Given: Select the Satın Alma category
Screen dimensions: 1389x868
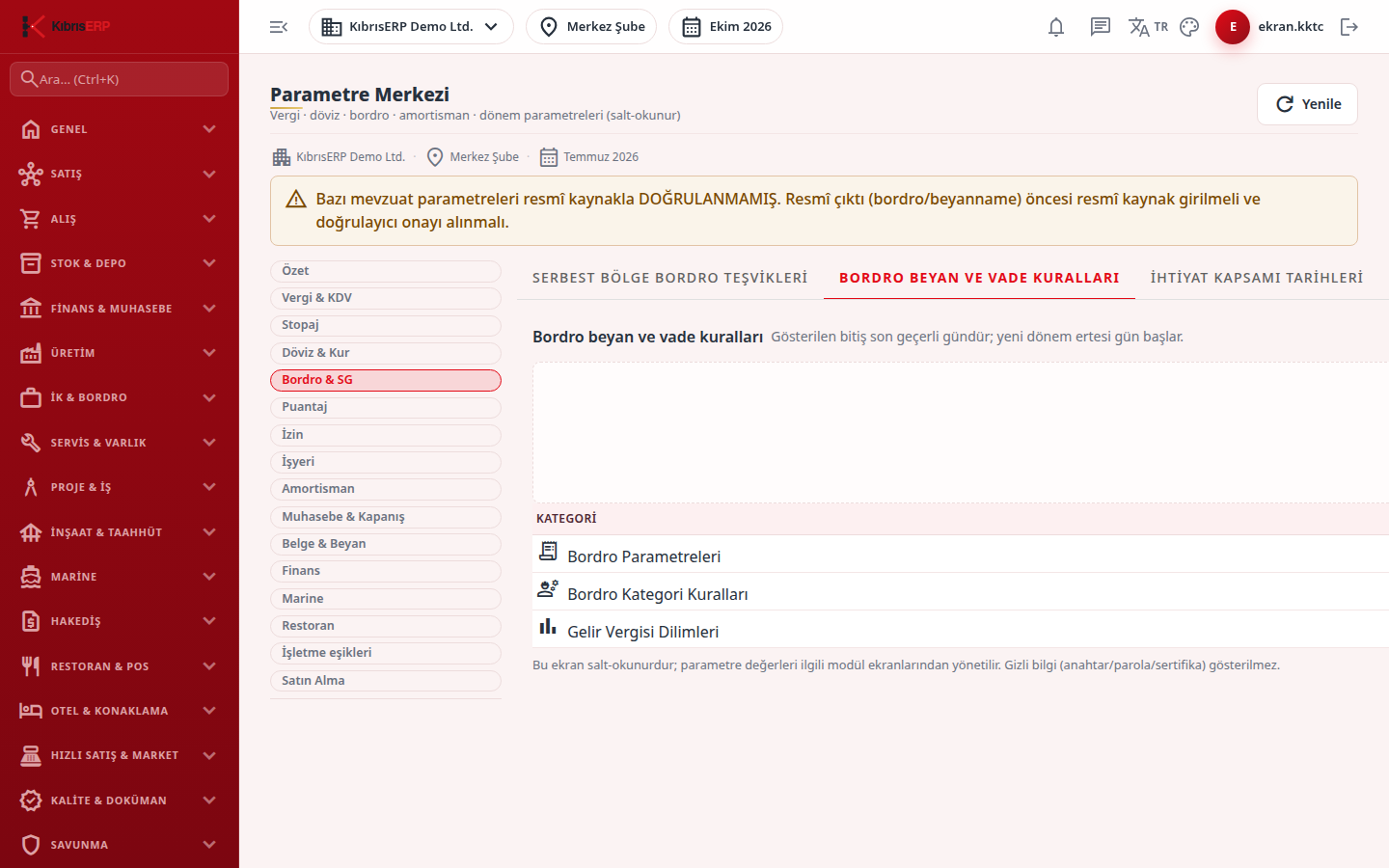Looking at the screenshot, I should pyautogui.click(x=386, y=681).
